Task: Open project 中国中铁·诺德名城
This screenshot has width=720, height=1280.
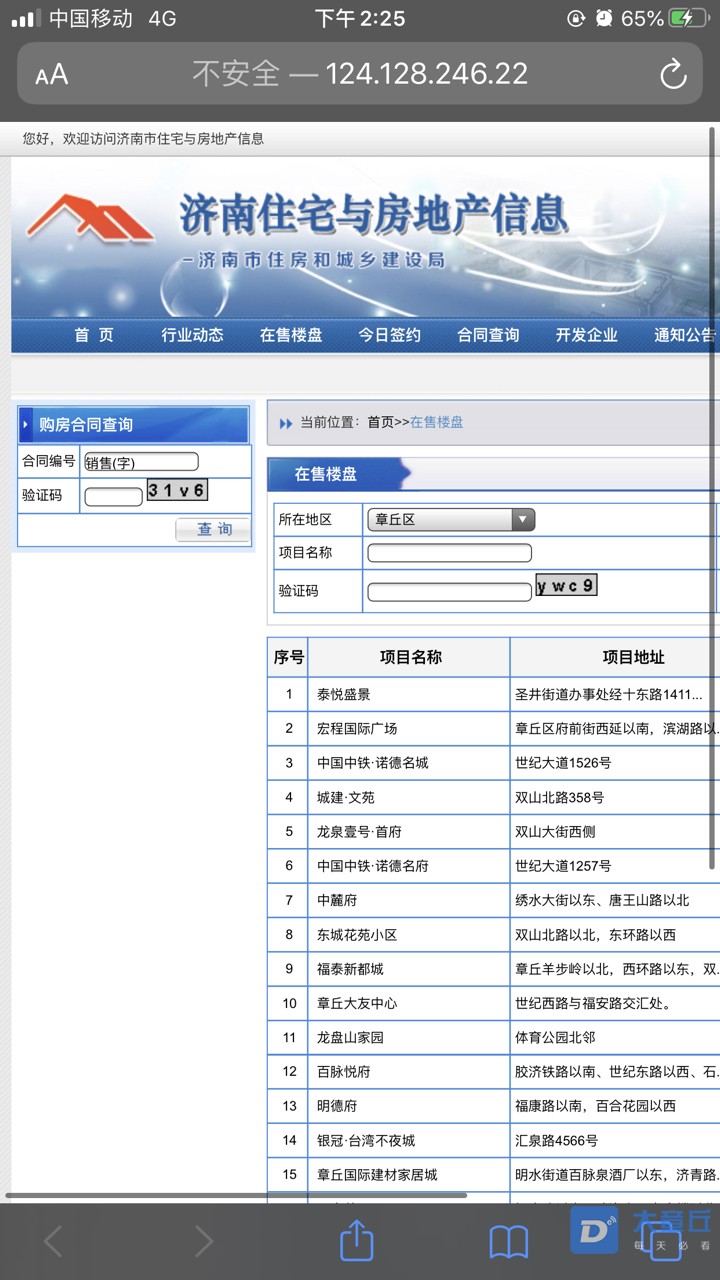Action: 373,762
